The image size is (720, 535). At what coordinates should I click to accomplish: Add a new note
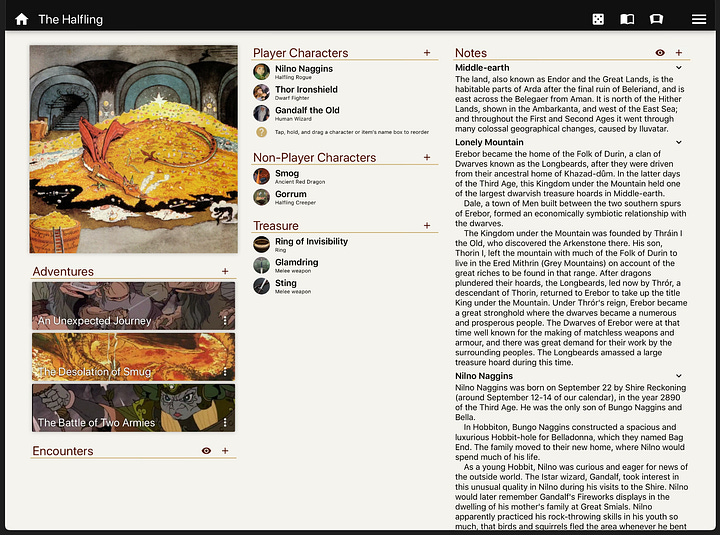(679, 53)
